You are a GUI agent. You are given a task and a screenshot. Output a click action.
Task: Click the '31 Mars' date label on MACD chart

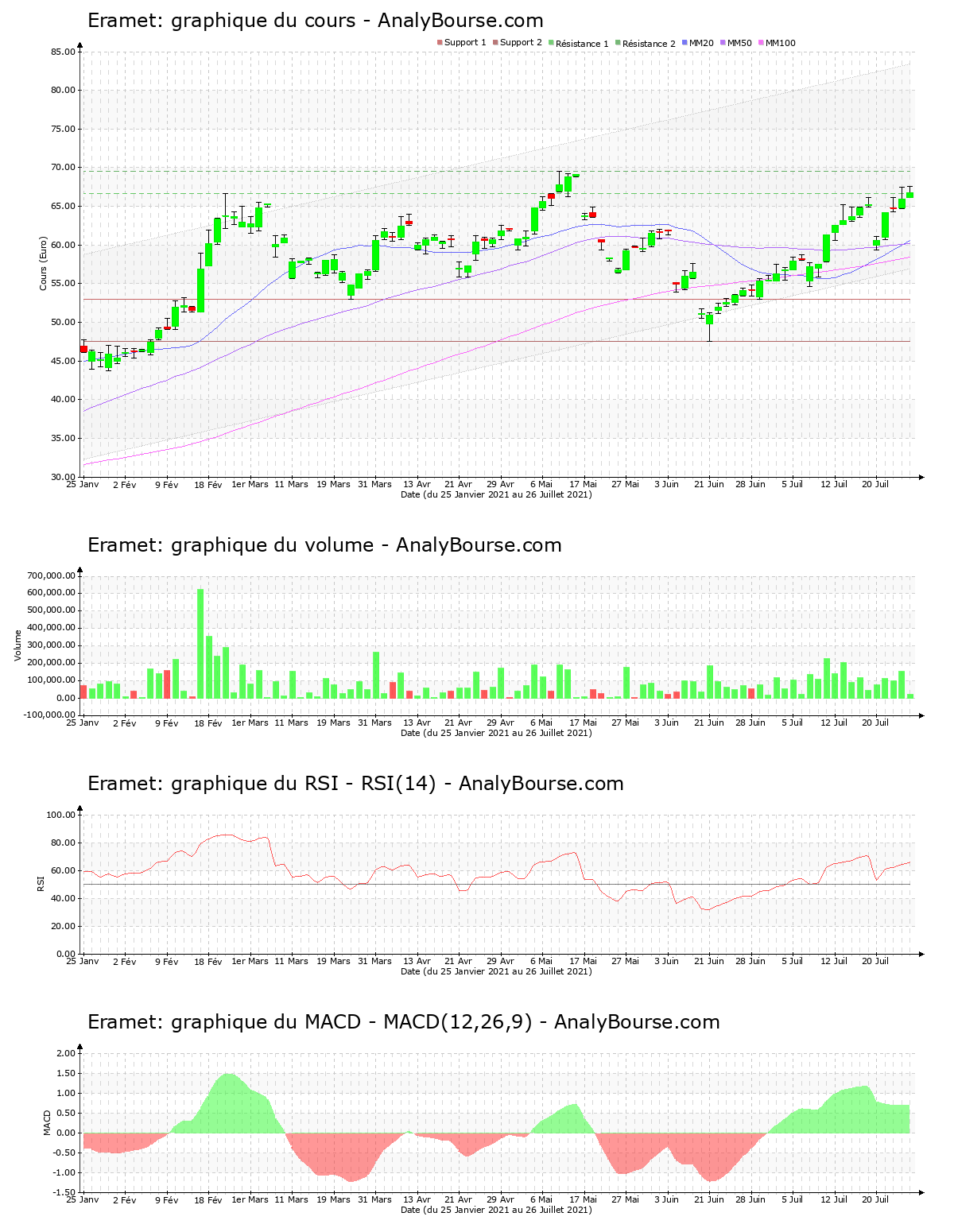tap(374, 1199)
